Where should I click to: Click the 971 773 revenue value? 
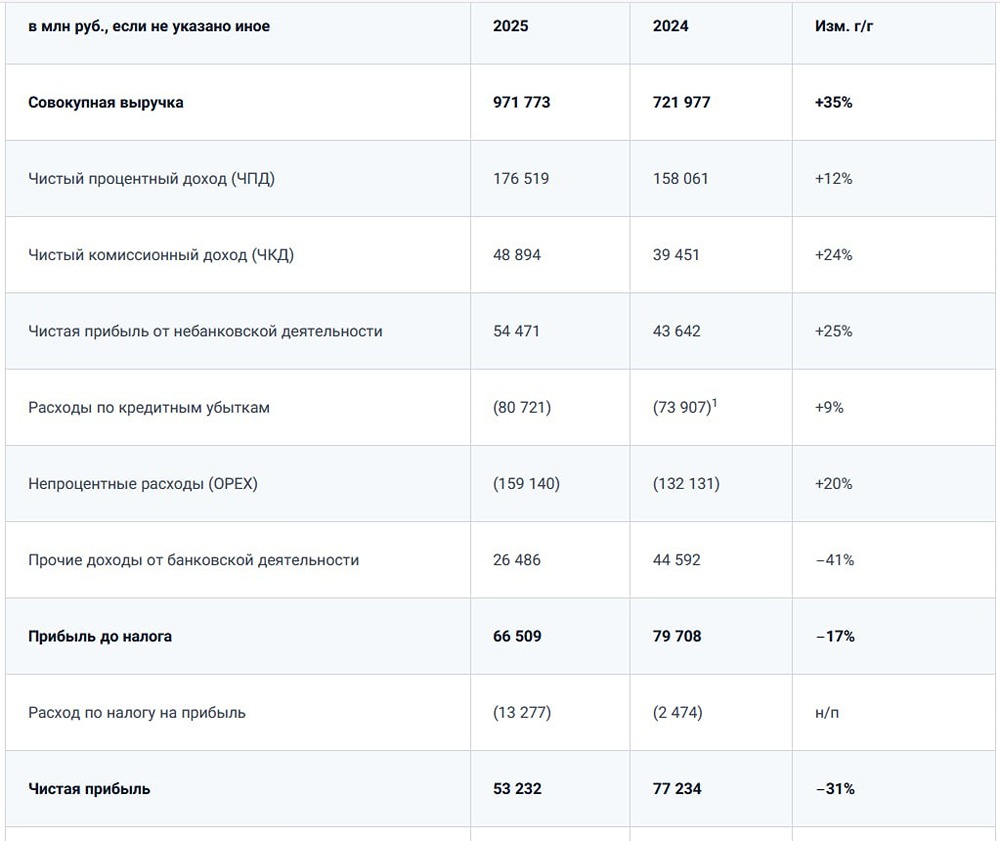[x=522, y=102]
